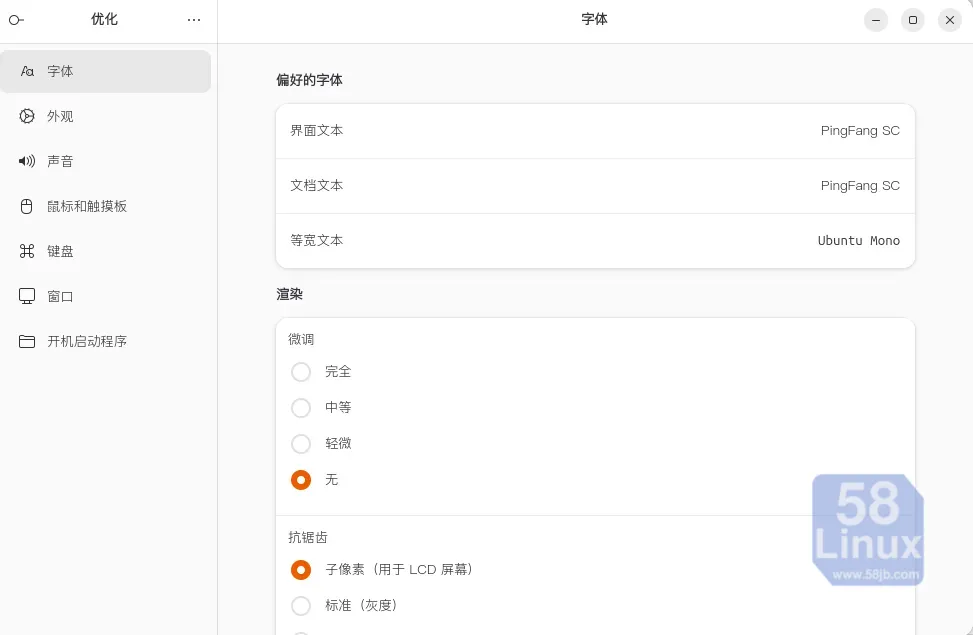Click the 字体 font icon in sidebar
Image resolution: width=973 pixels, height=635 pixels.
[27, 71]
